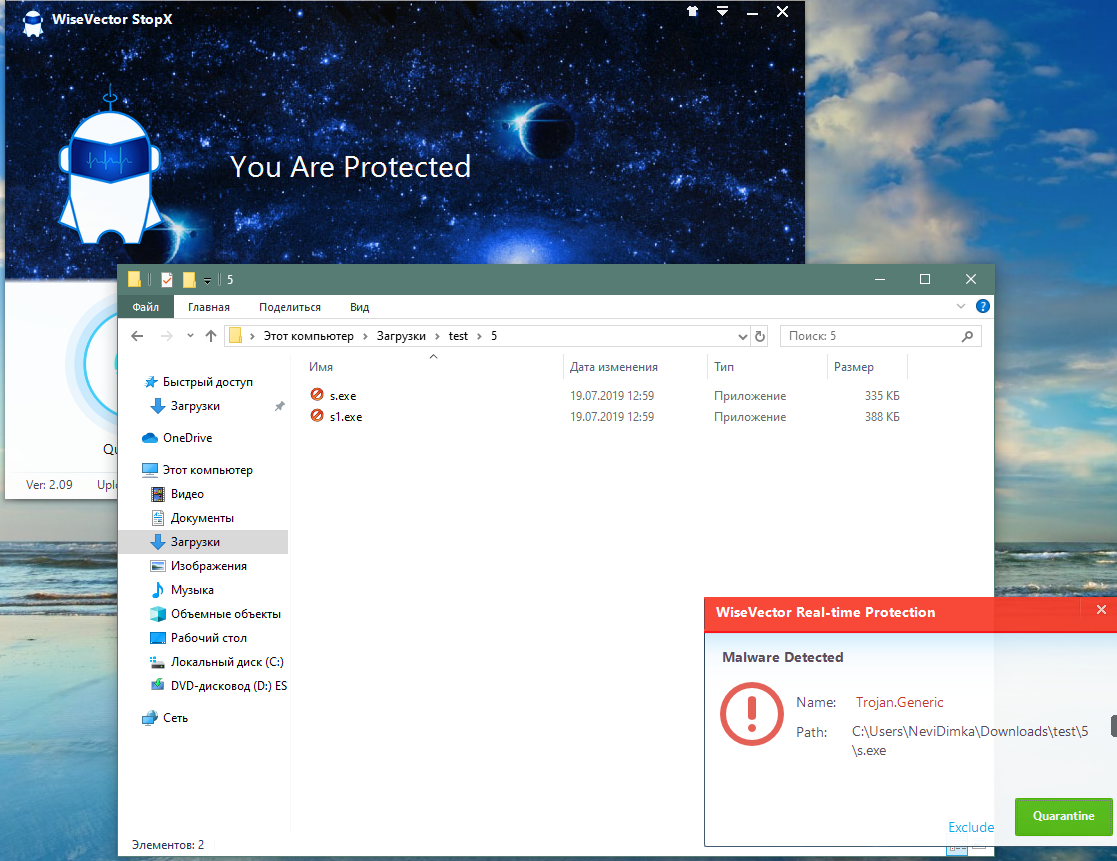Open Сеть in the navigation pane
The image size is (1117, 861).
tap(175, 718)
